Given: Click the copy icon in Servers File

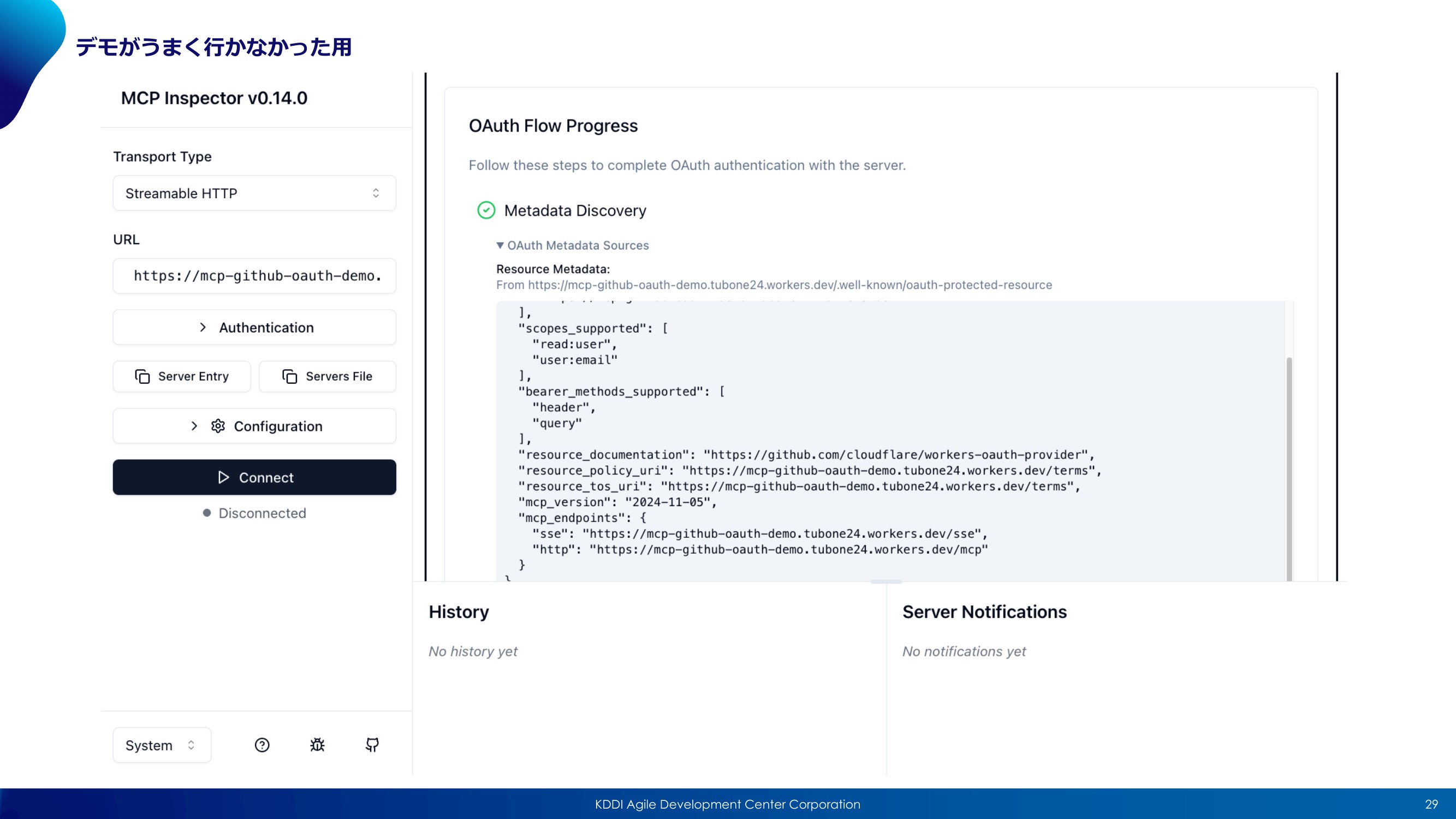Looking at the screenshot, I should [289, 376].
